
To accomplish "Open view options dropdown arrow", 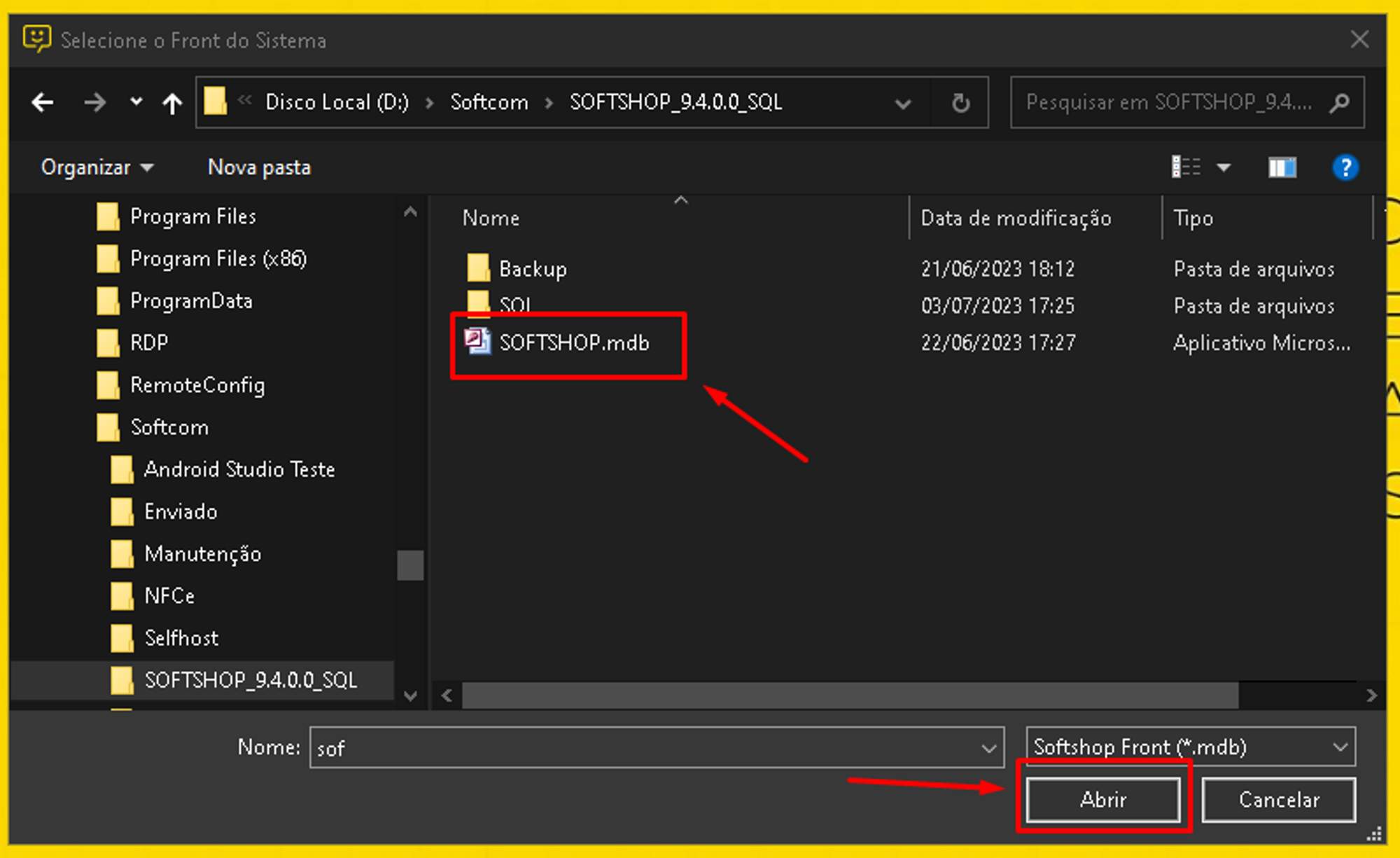I will pos(1224,167).
